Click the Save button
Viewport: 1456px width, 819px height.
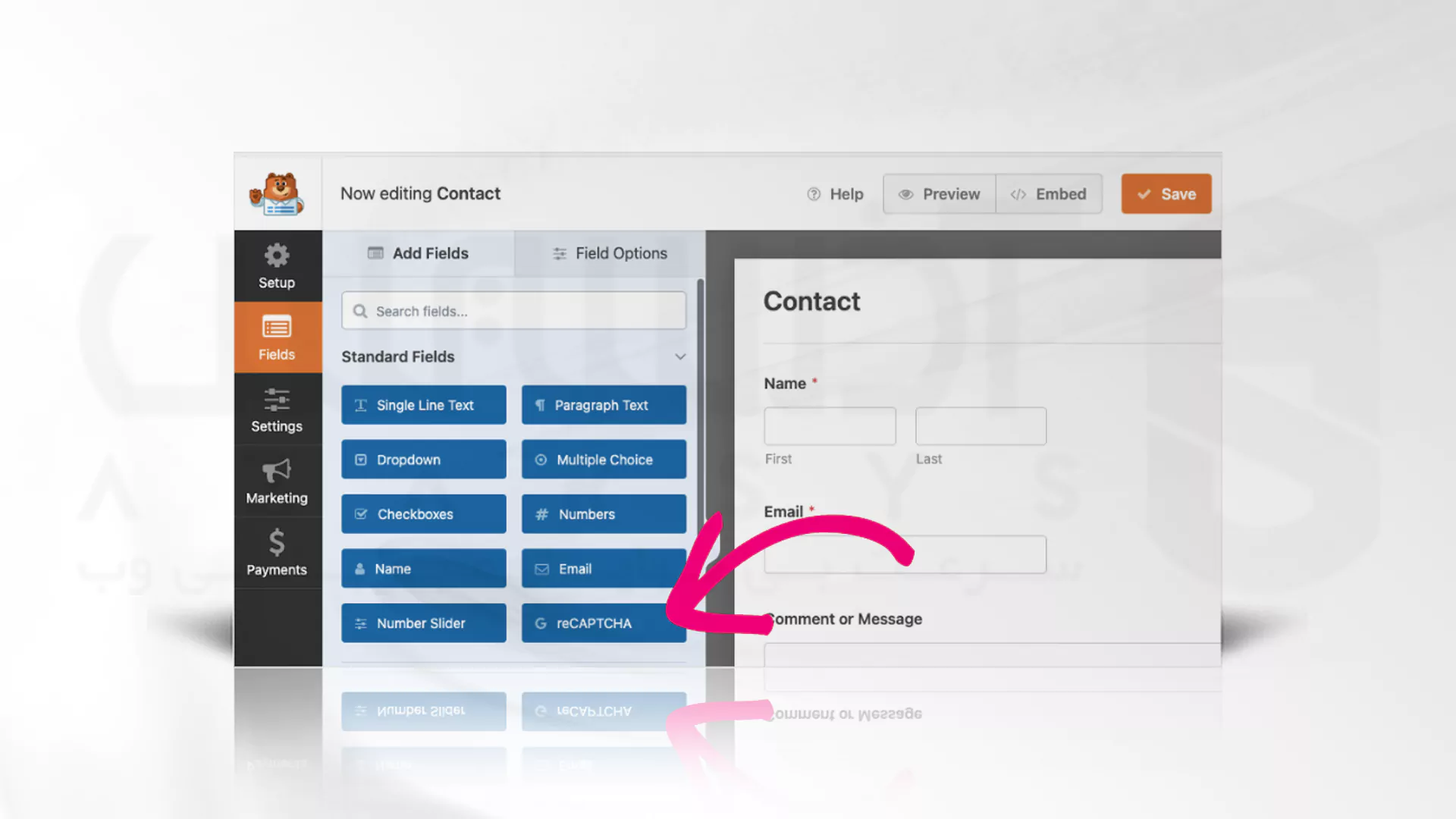[1166, 193]
